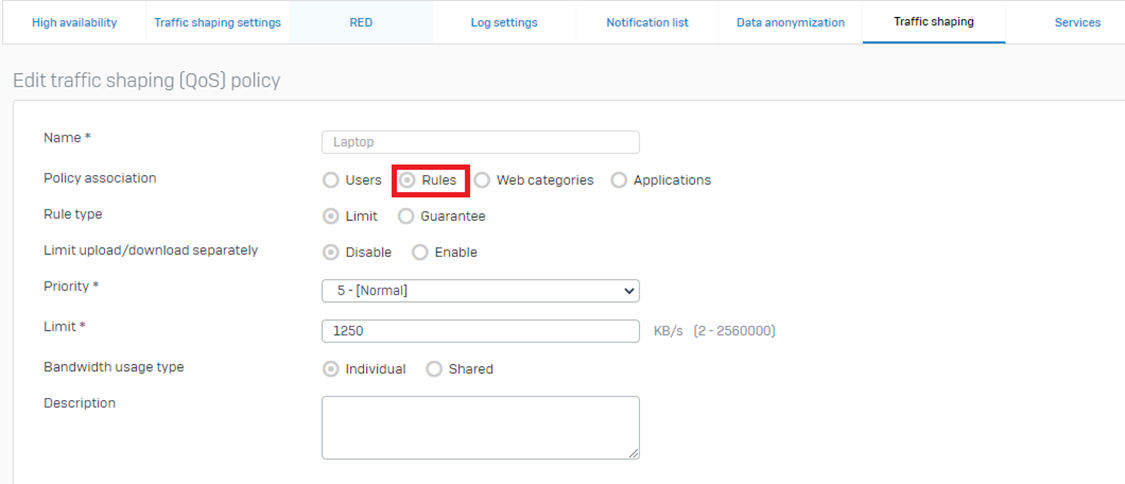Set rule type to Limit
Viewport: 1125px width, 484px height.
[331, 216]
